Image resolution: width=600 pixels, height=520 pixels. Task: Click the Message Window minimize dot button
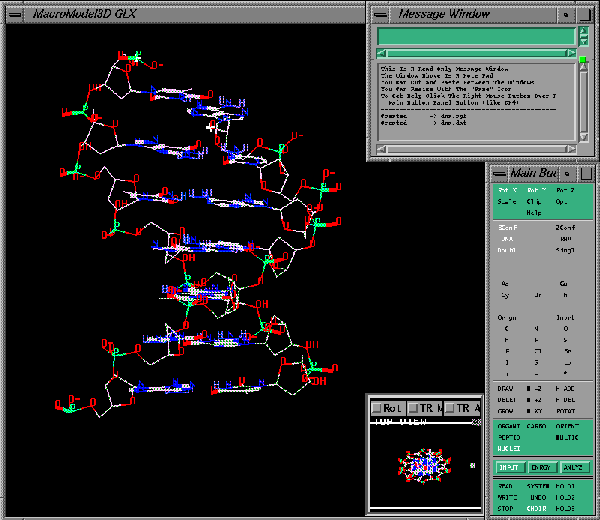566,15
